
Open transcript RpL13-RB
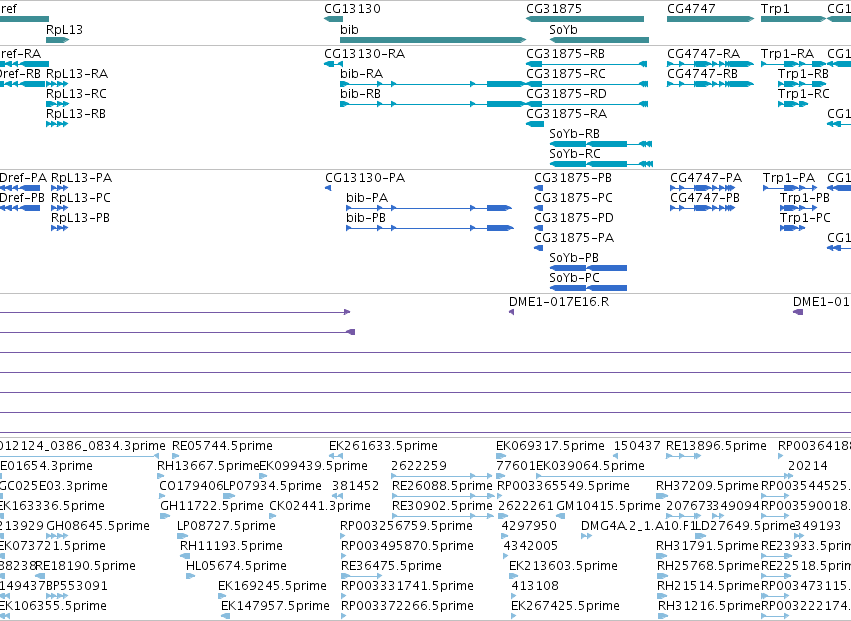point(75,114)
